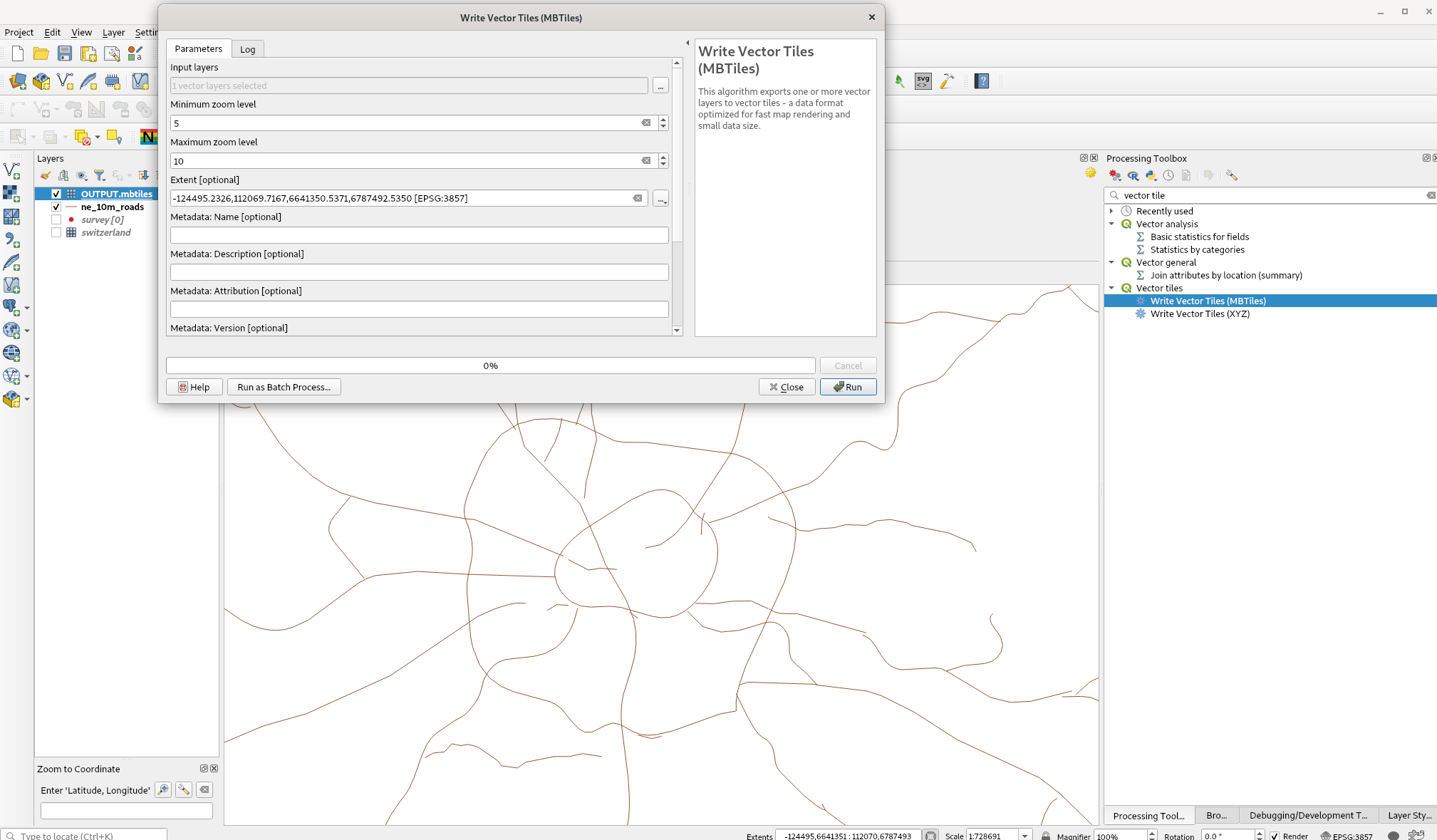Open the Scale dropdown in status bar
This screenshot has height=840, width=1437.
tap(1024, 835)
